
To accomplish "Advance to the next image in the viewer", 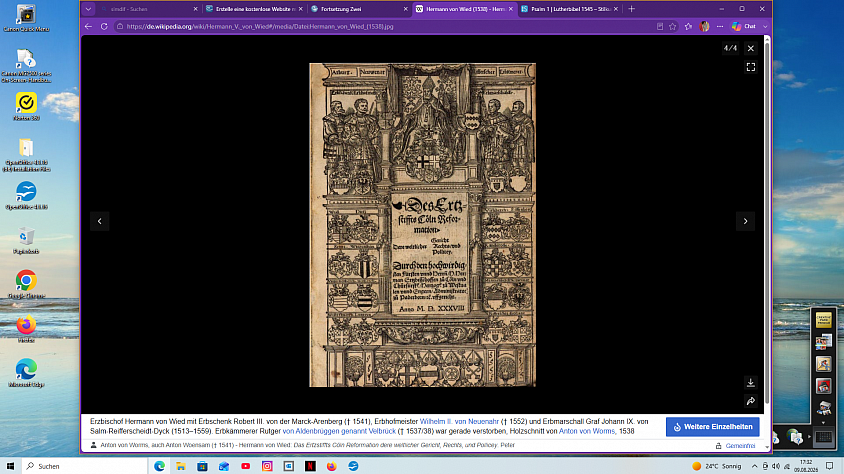I will [745, 221].
